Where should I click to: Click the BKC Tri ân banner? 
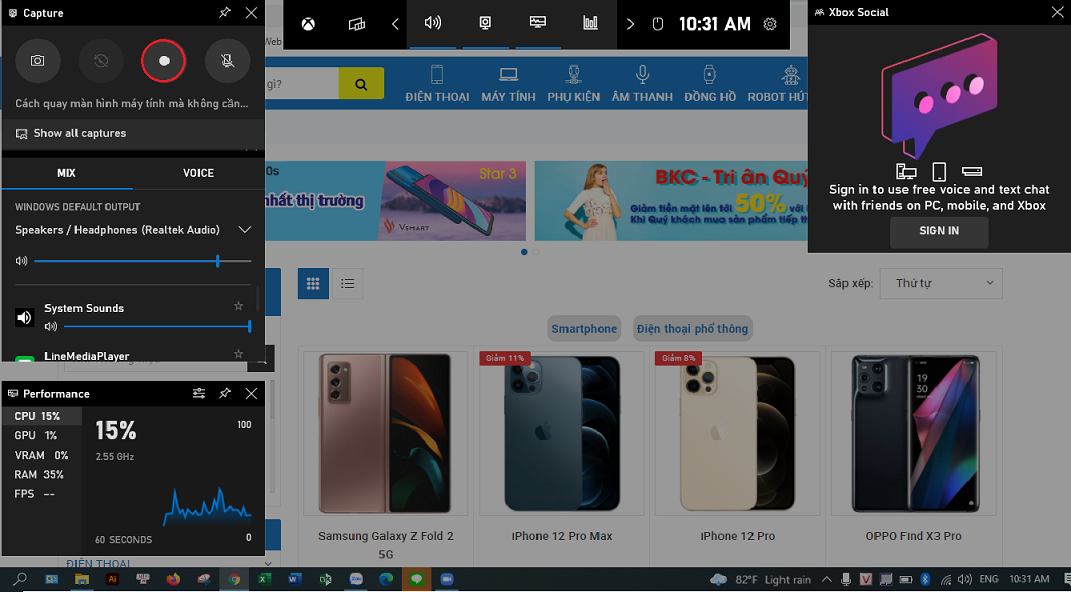(671, 201)
